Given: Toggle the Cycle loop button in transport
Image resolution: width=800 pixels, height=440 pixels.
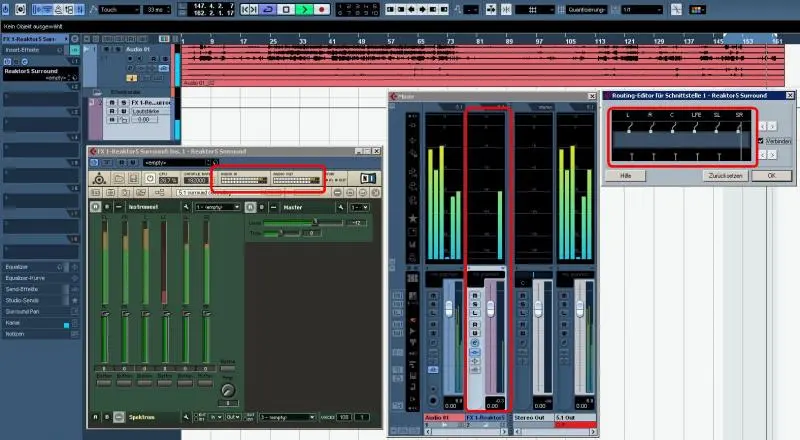Looking at the screenshot, I should point(267,9).
